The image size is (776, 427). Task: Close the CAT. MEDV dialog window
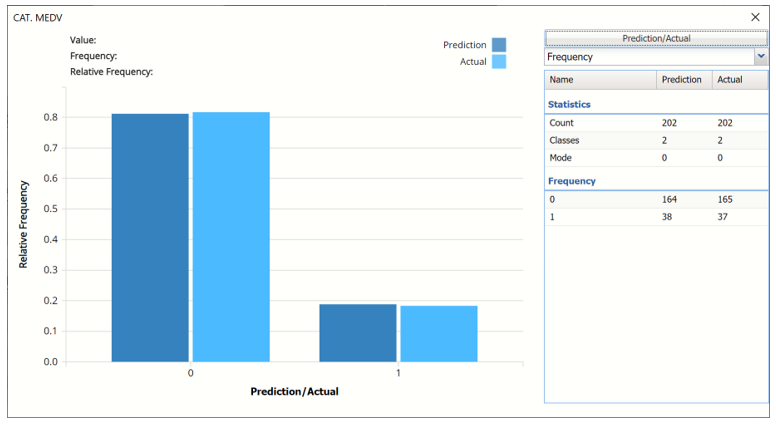coord(755,17)
